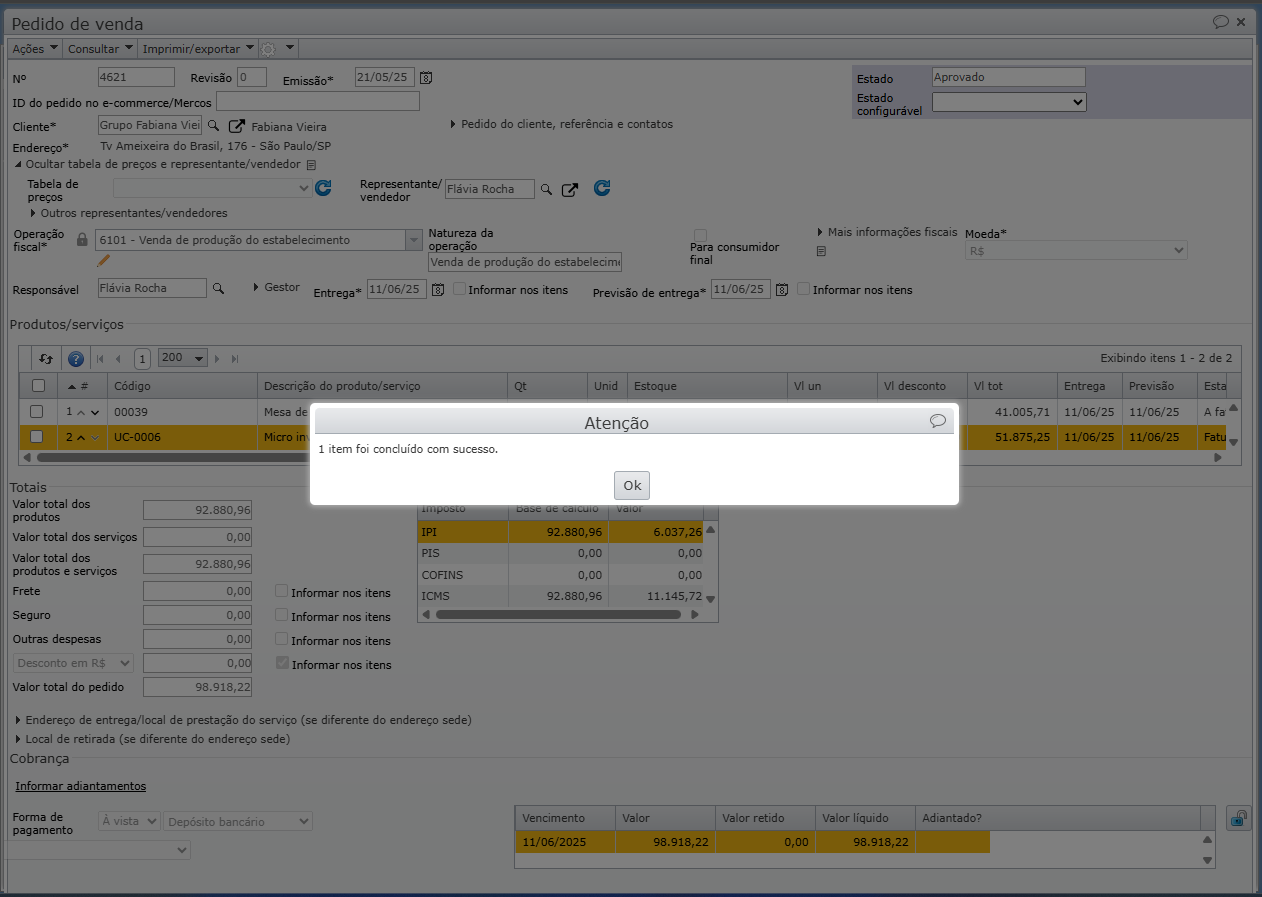Open the À vista payment dropdown

(x=129, y=821)
